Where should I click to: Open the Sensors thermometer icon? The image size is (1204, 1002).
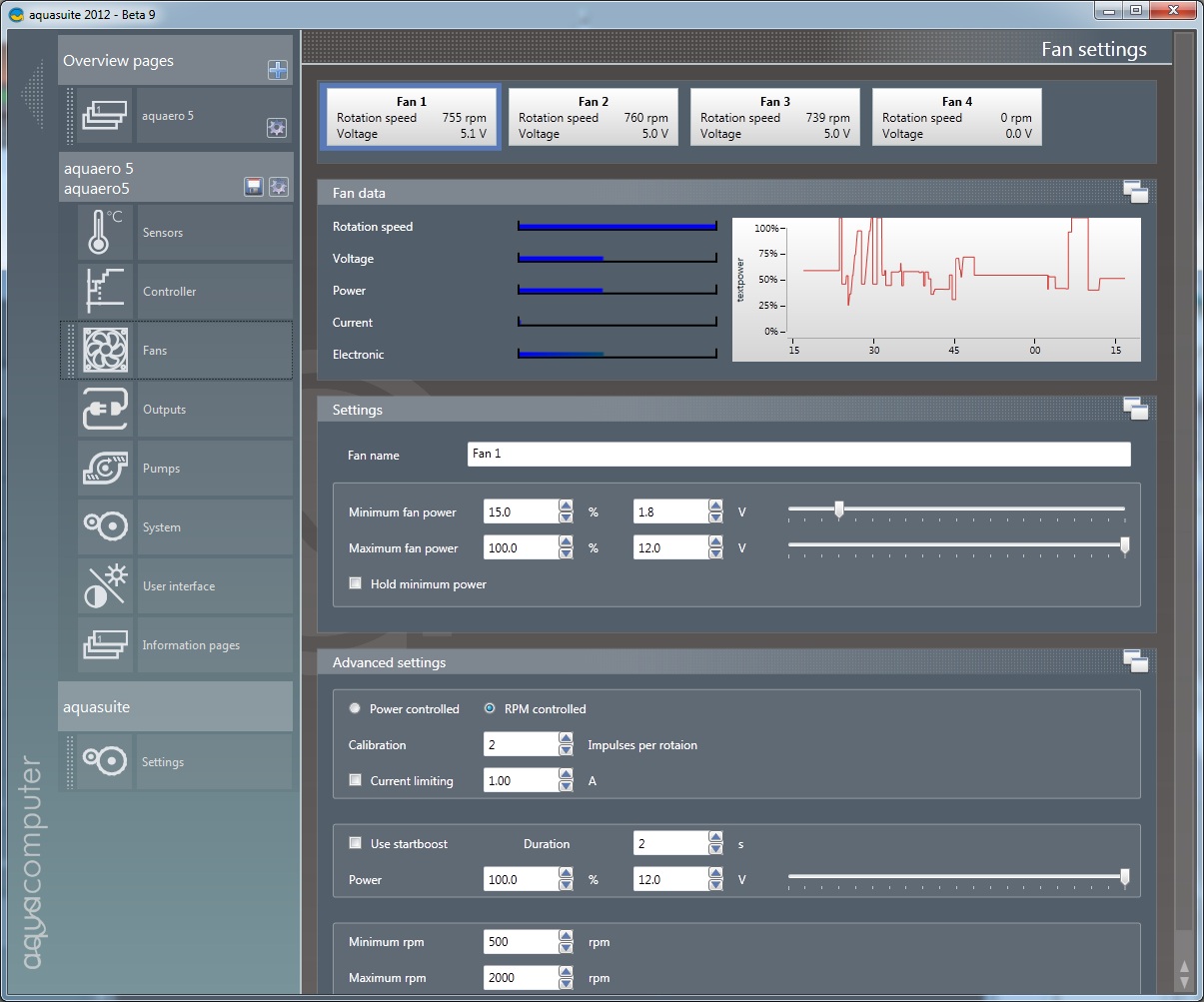(x=105, y=233)
